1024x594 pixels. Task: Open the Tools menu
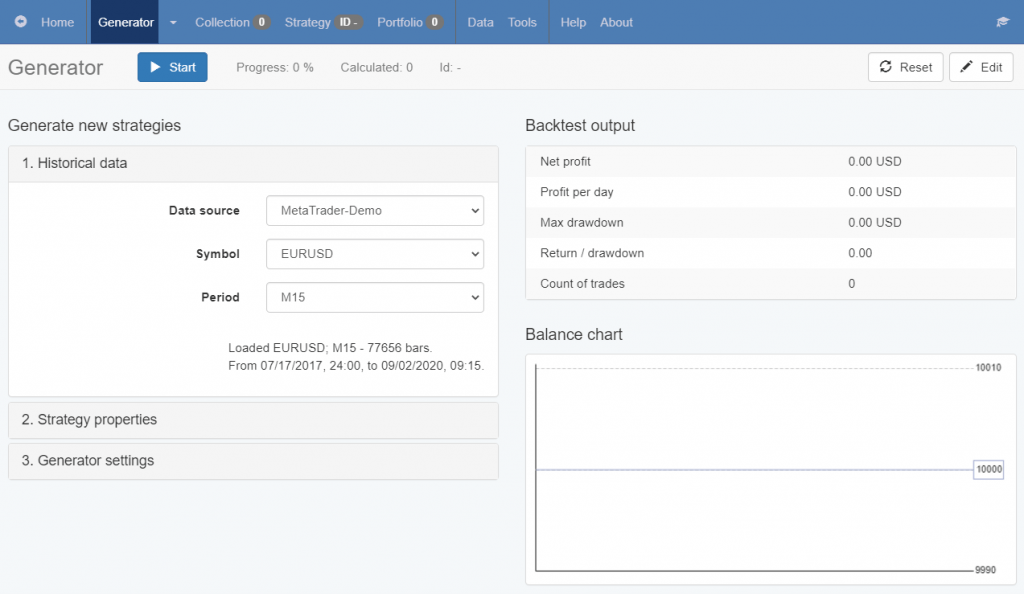click(522, 22)
